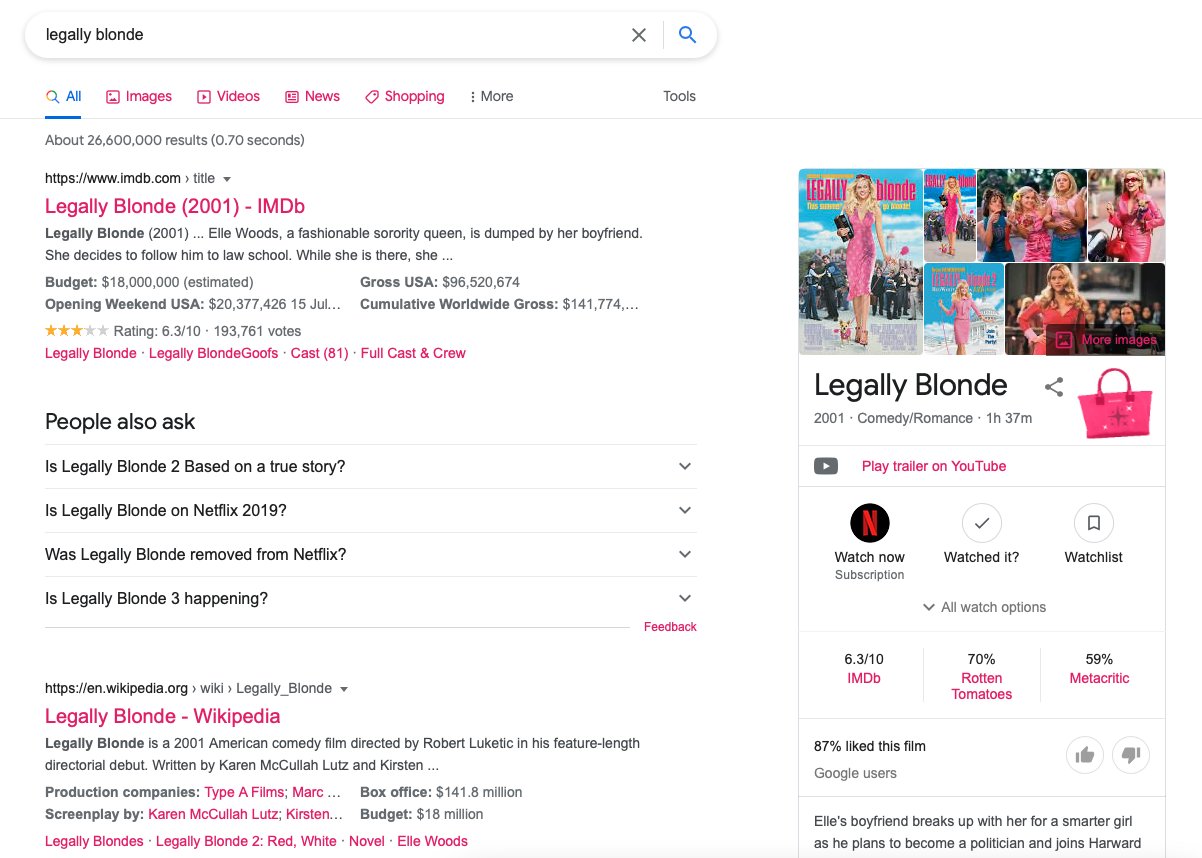Click the Netflix Watch now icon
The height and width of the screenshot is (858, 1202).
pyautogui.click(x=870, y=523)
